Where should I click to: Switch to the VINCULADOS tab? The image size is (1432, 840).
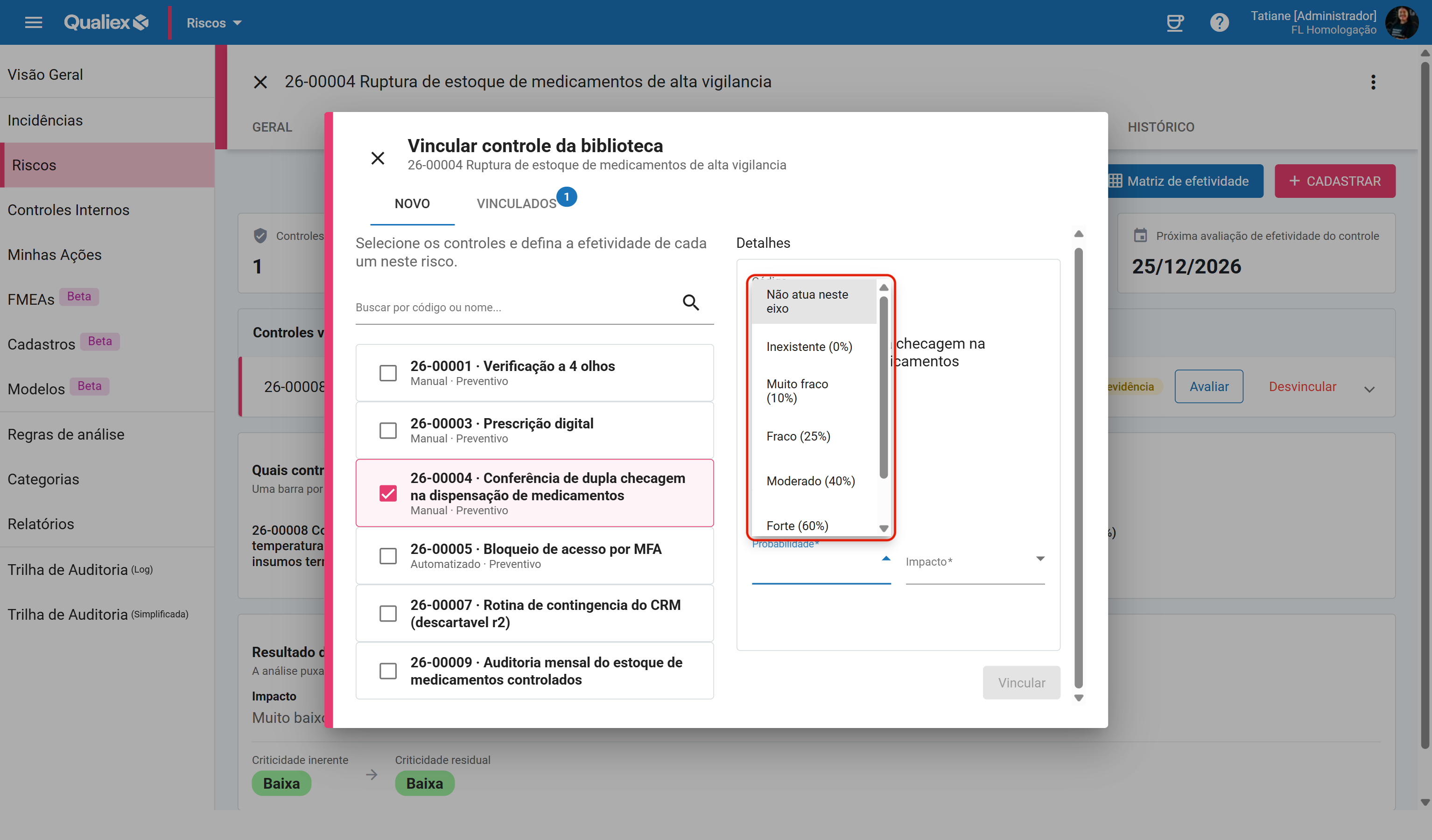coord(516,203)
